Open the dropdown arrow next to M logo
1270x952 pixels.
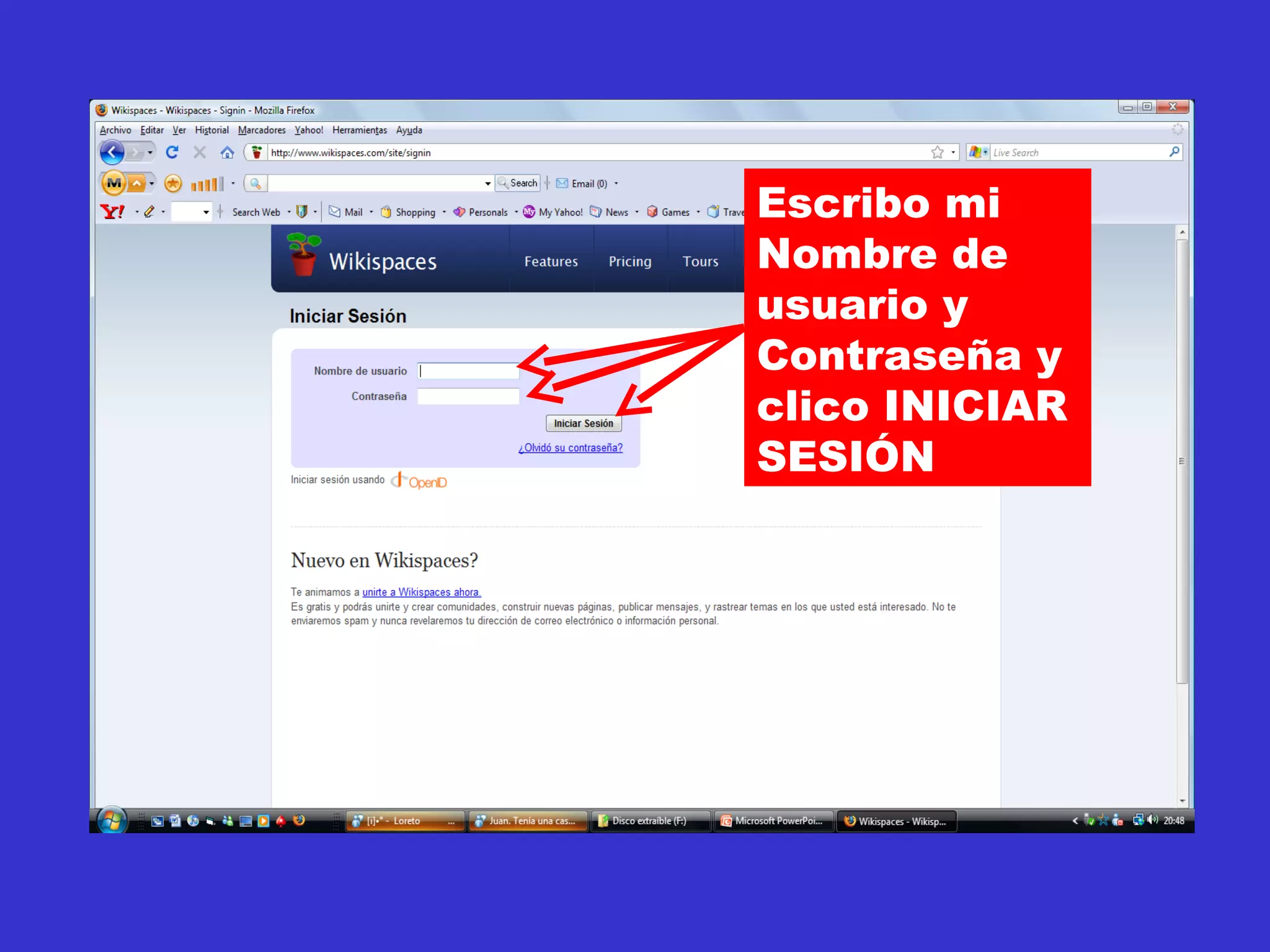[x=151, y=183]
